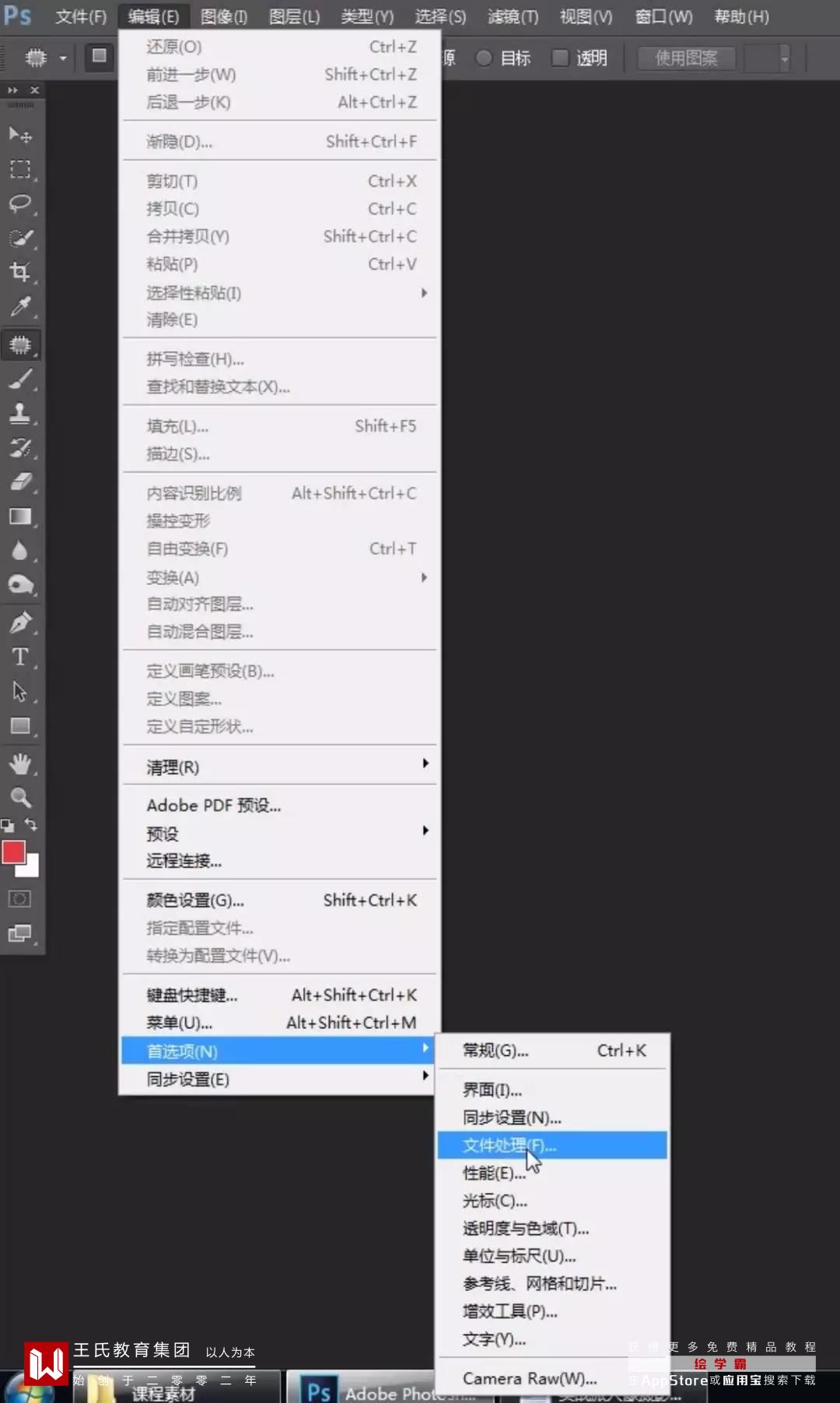Open the 窗口(W) menu

click(664, 16)
